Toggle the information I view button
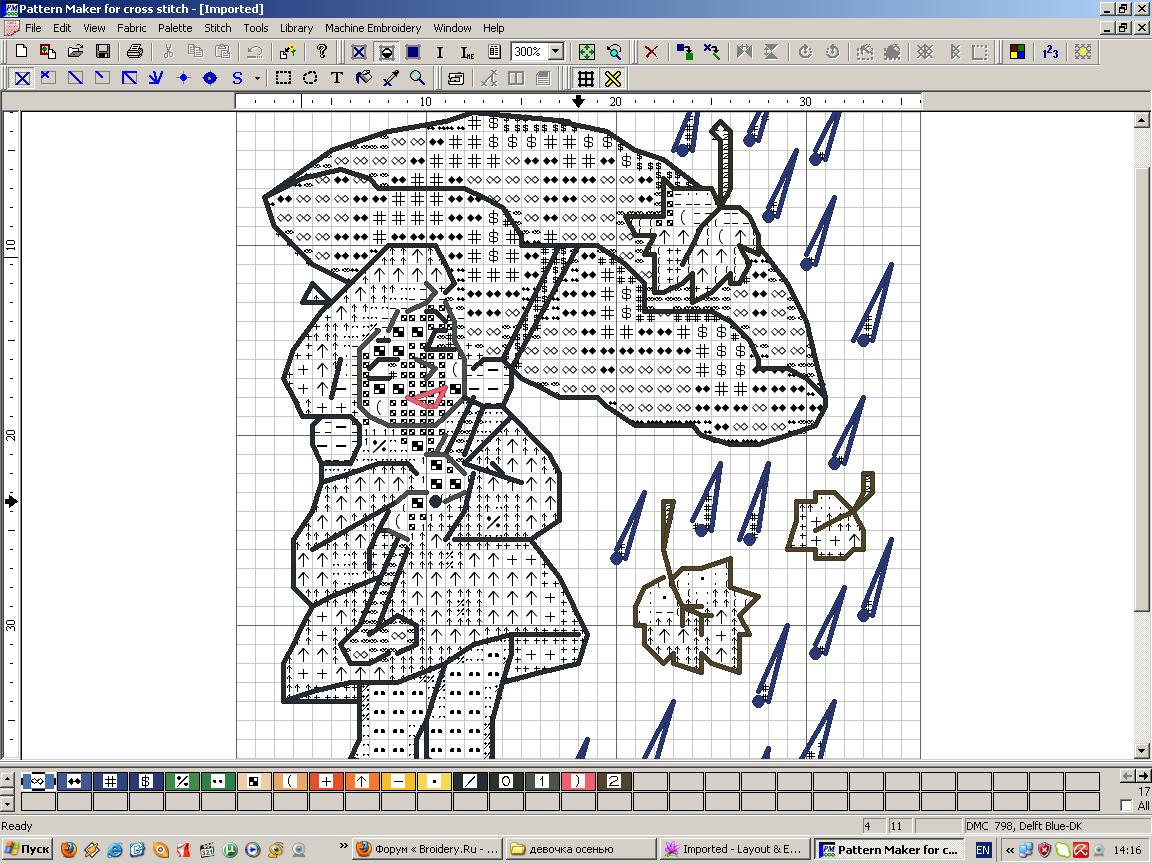Image resolution: width=1152 pixels, height=864 pixels. (x=439, y=51)
